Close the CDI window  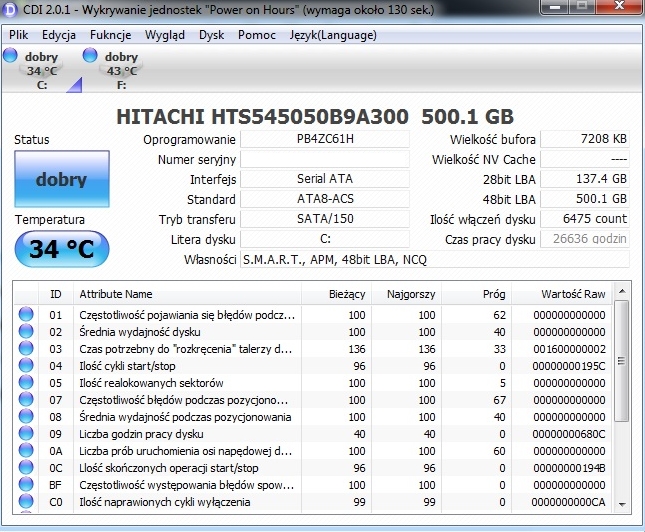pos(618,7)
